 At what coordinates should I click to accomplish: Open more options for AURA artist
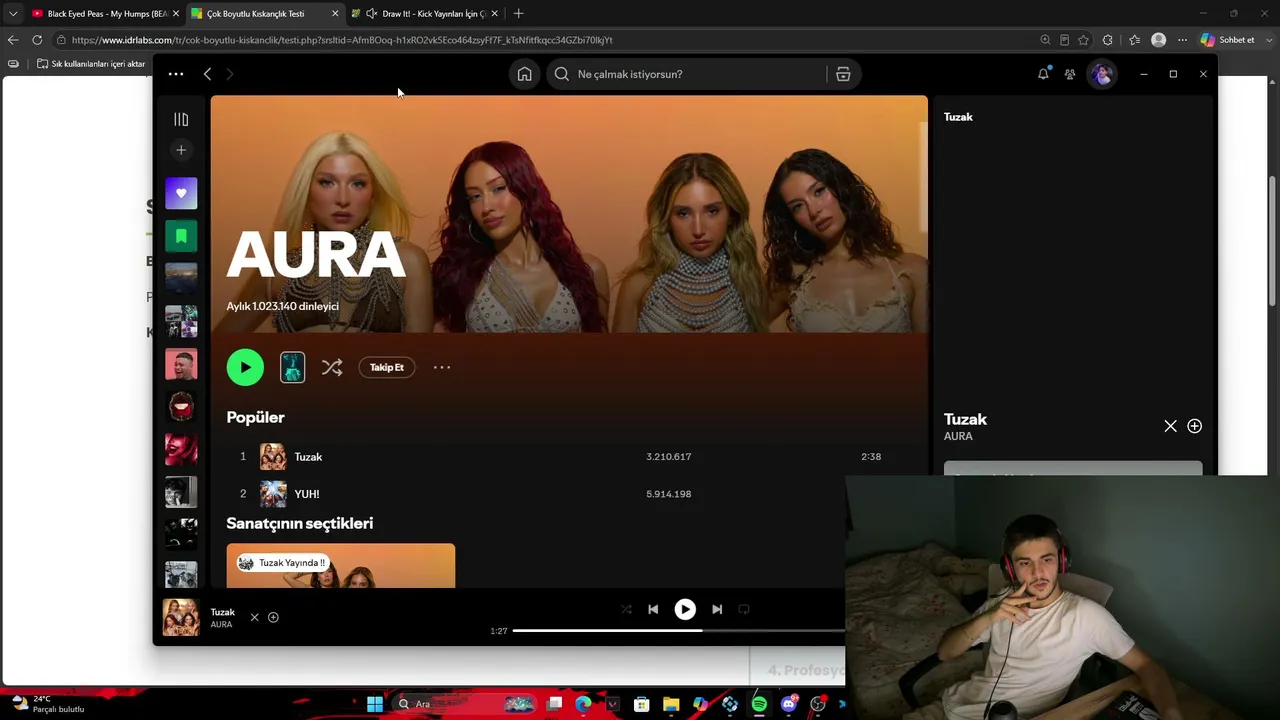pos(442,367)
